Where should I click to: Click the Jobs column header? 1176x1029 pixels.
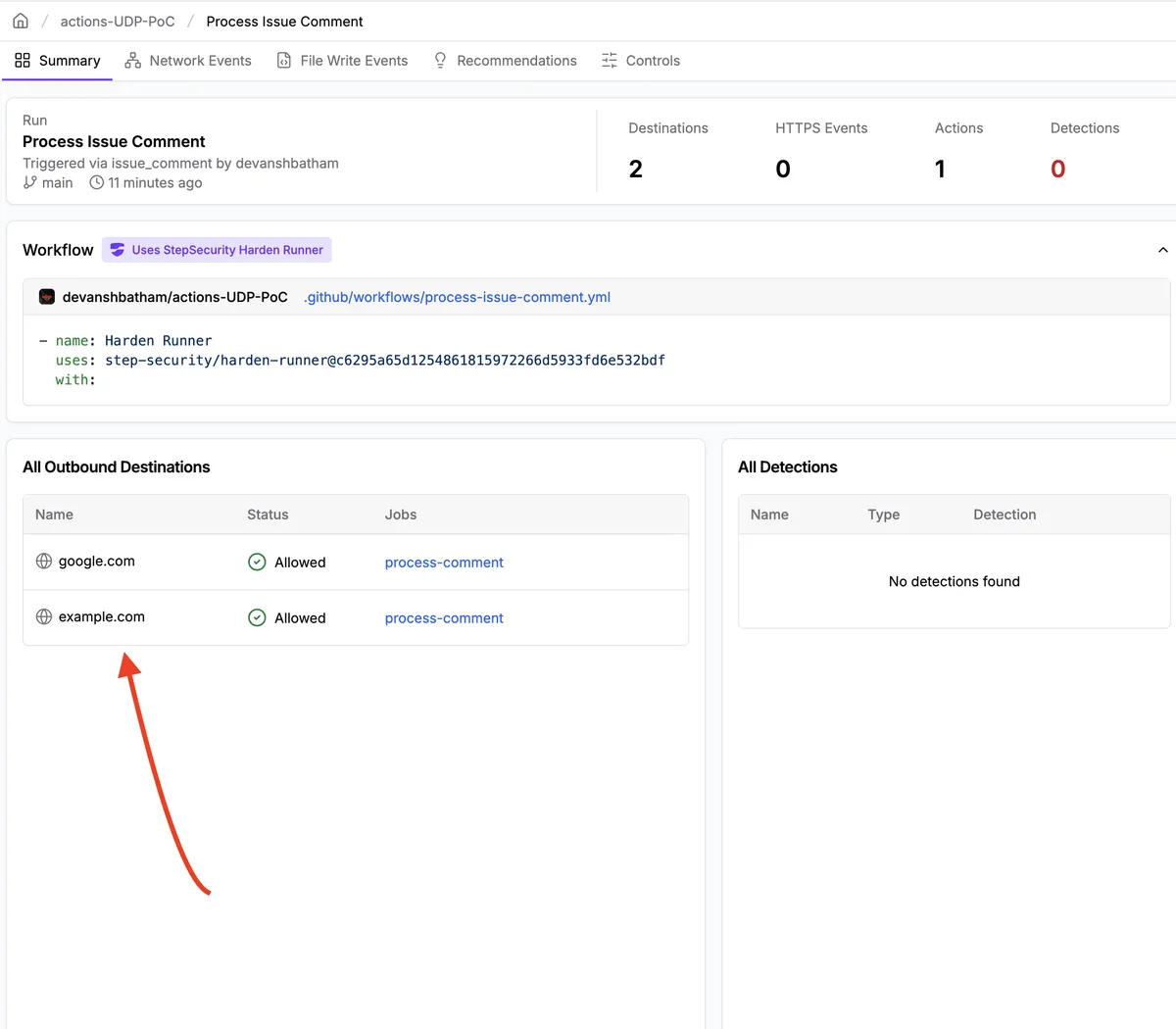[x=401, y=514]
